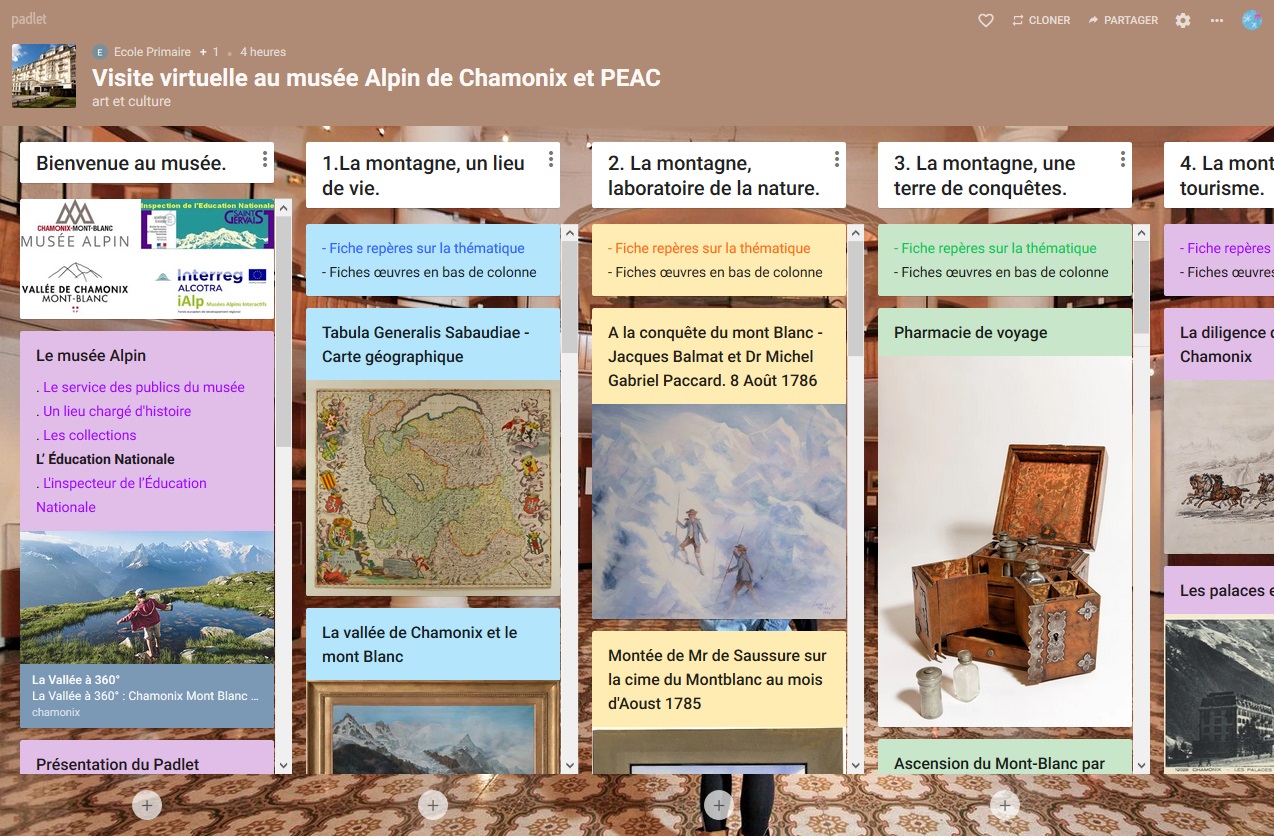Image resolution: width=1274 pixels, height=836 pixels.
Task: Click the padlet logo text
Action: (x=29, y=19)
